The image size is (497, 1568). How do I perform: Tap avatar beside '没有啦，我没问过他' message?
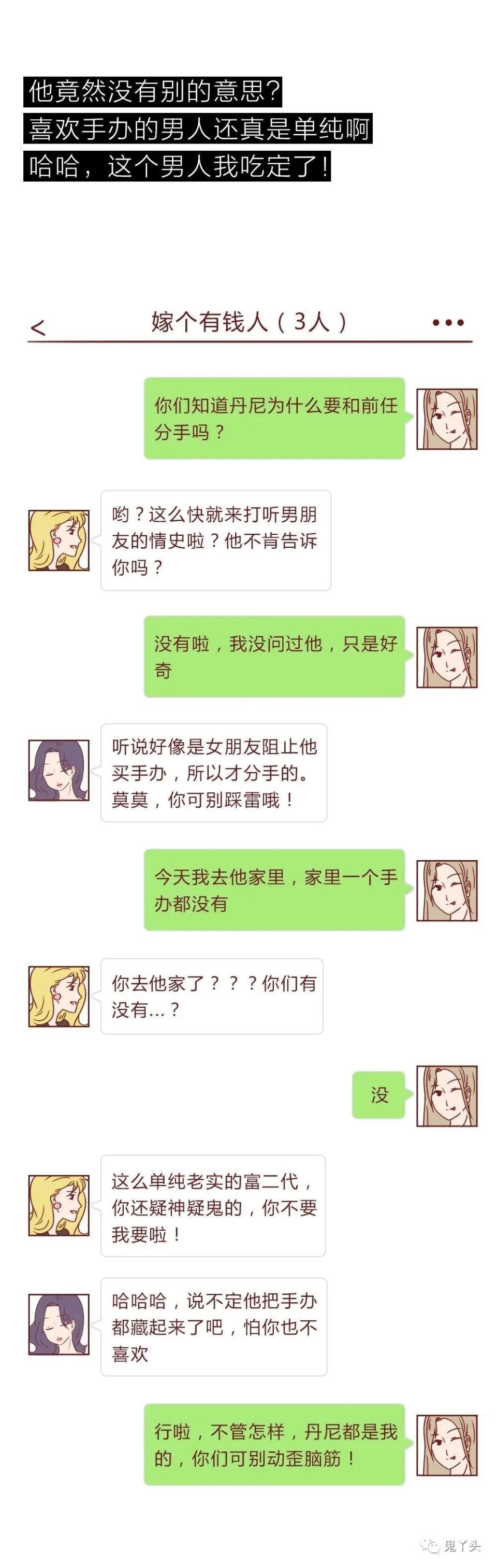(x=446, y=658)
